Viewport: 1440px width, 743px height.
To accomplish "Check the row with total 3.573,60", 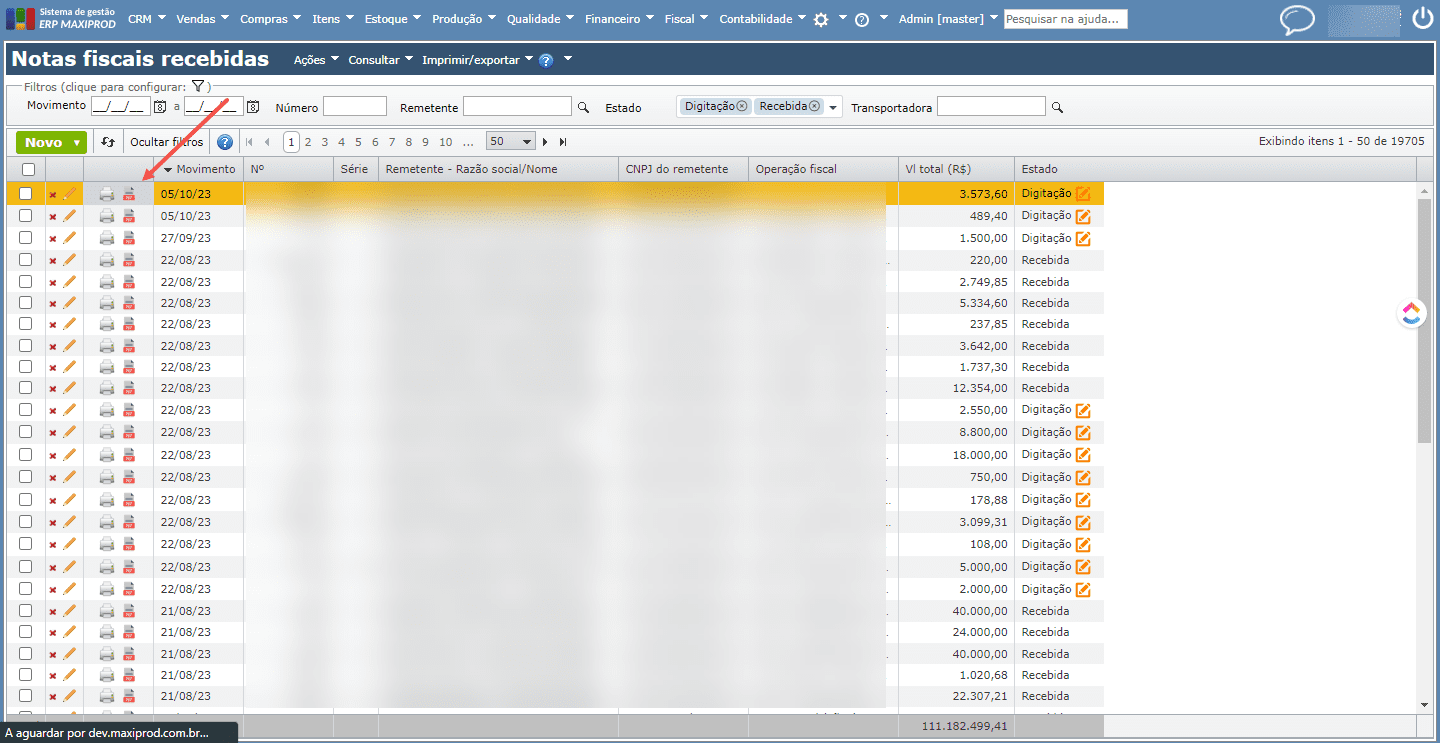I will [26, 194].
